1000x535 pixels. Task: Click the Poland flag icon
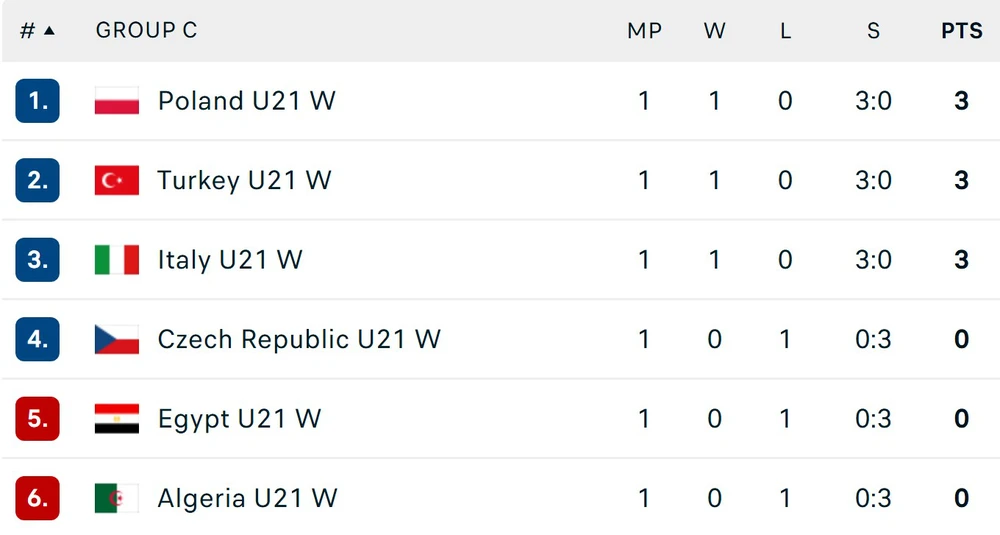[117, 101]
